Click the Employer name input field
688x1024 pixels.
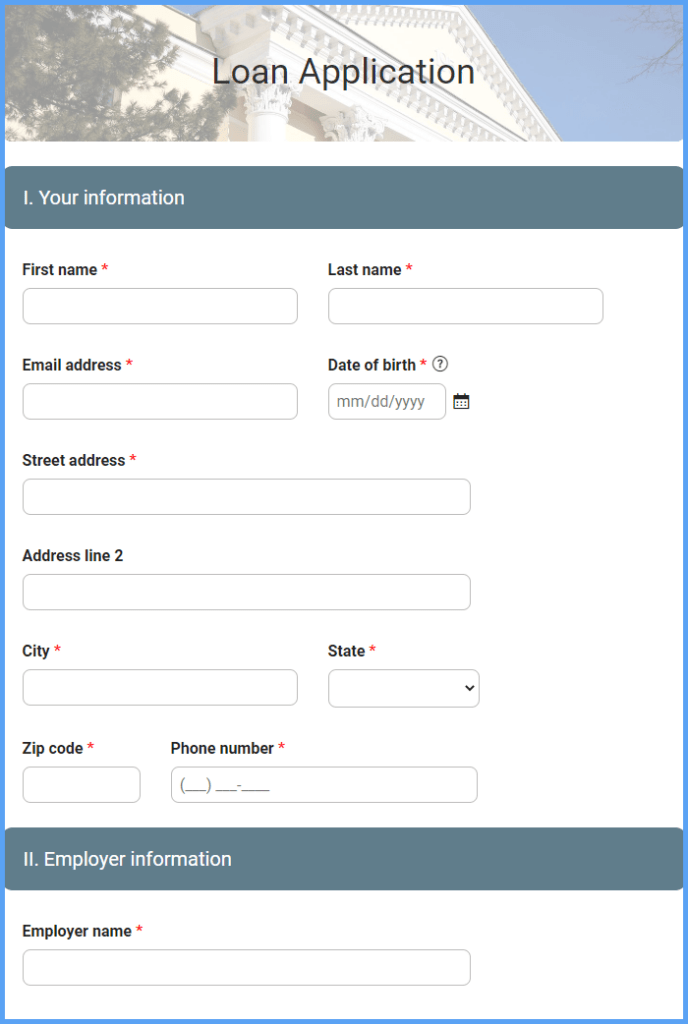pyautogui.click(x=246, y=967)
